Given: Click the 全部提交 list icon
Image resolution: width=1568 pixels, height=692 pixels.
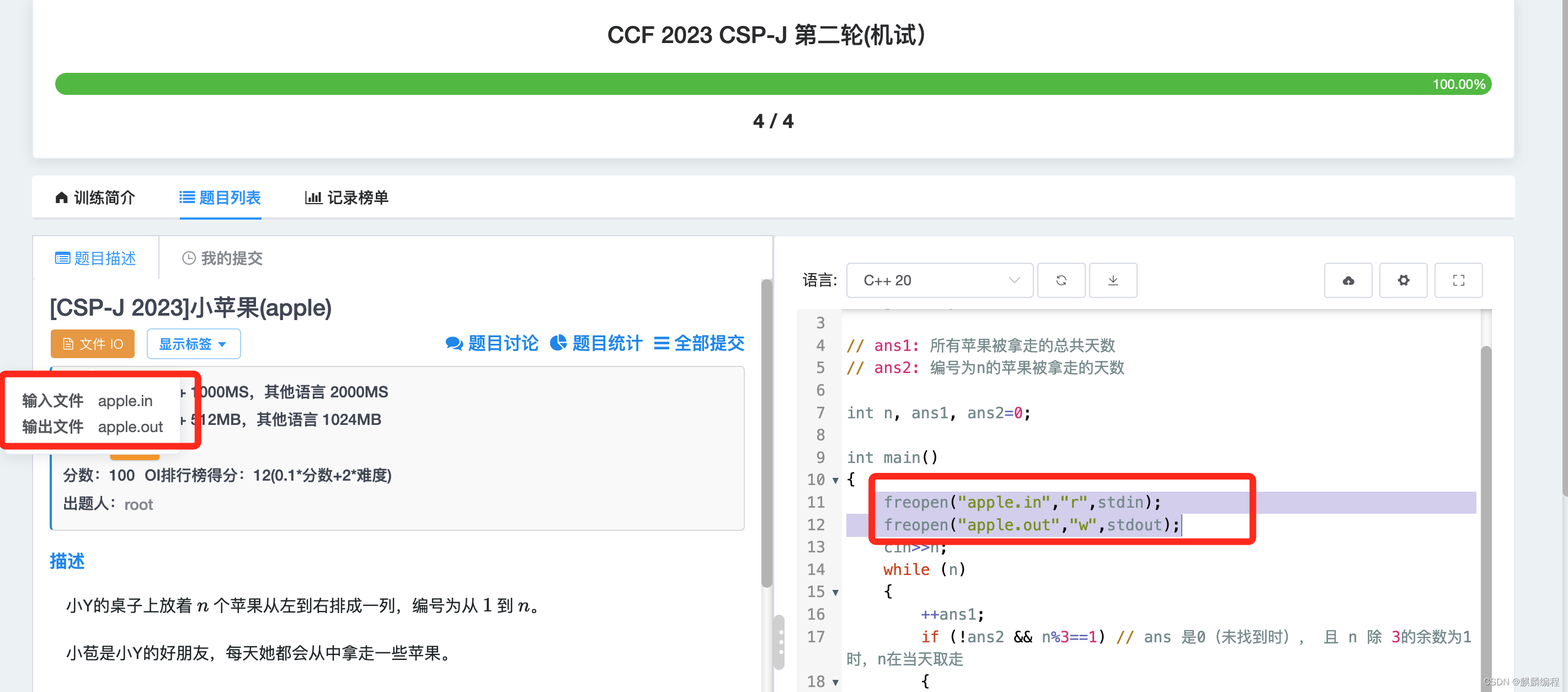Looking at the screenshot, I should click(661, 343).
